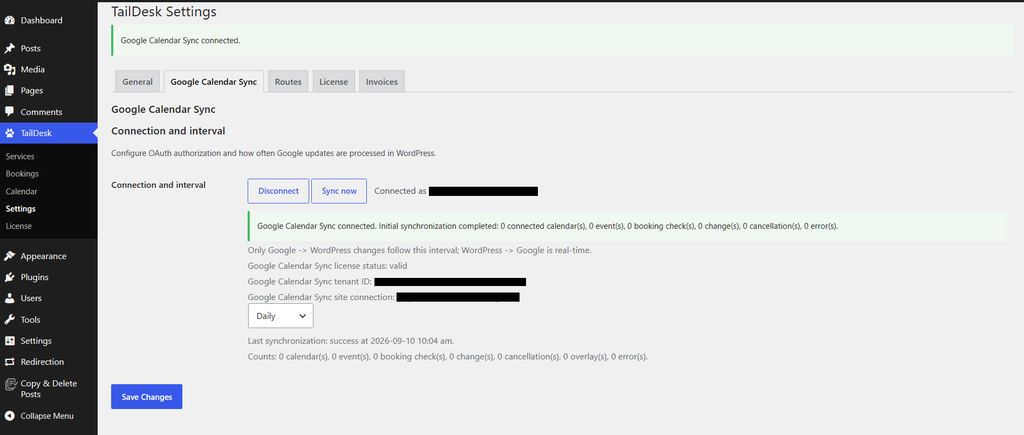Screen dimensions: 1024x435
Task: Switch to the General tab
Action: click(137, 82)
